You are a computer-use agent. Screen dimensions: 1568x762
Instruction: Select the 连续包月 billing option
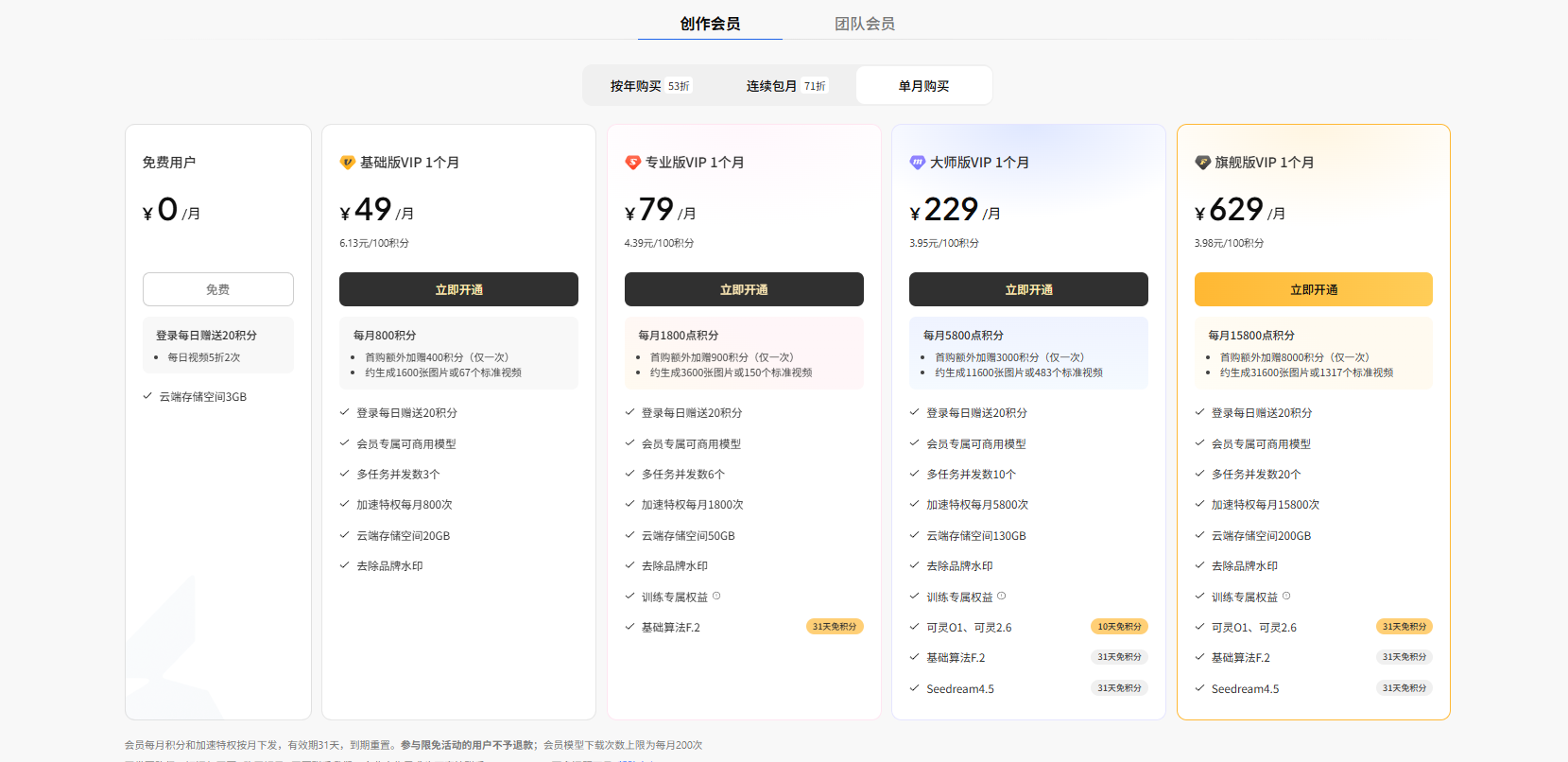pyautogui.click(x=786, y=86)
